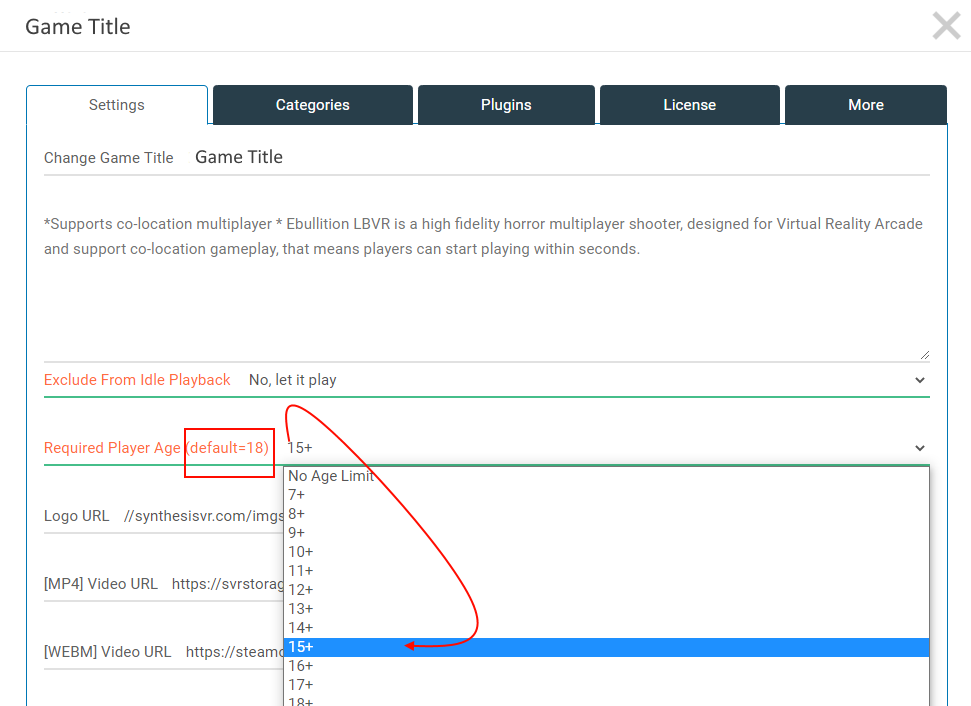Click the Change Game Title field
The height and width of the screenshot is (706, 971).
[560, 157]
